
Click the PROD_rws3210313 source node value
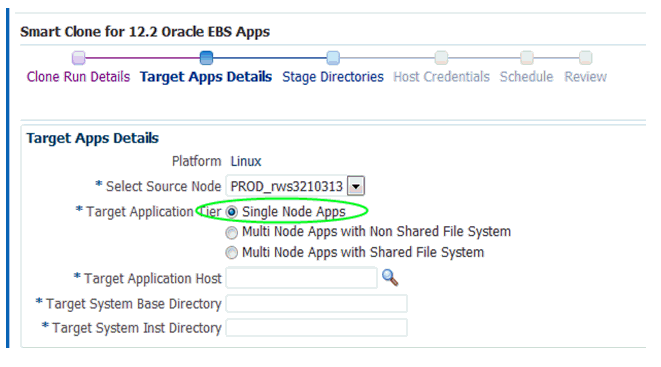point(287,186)
